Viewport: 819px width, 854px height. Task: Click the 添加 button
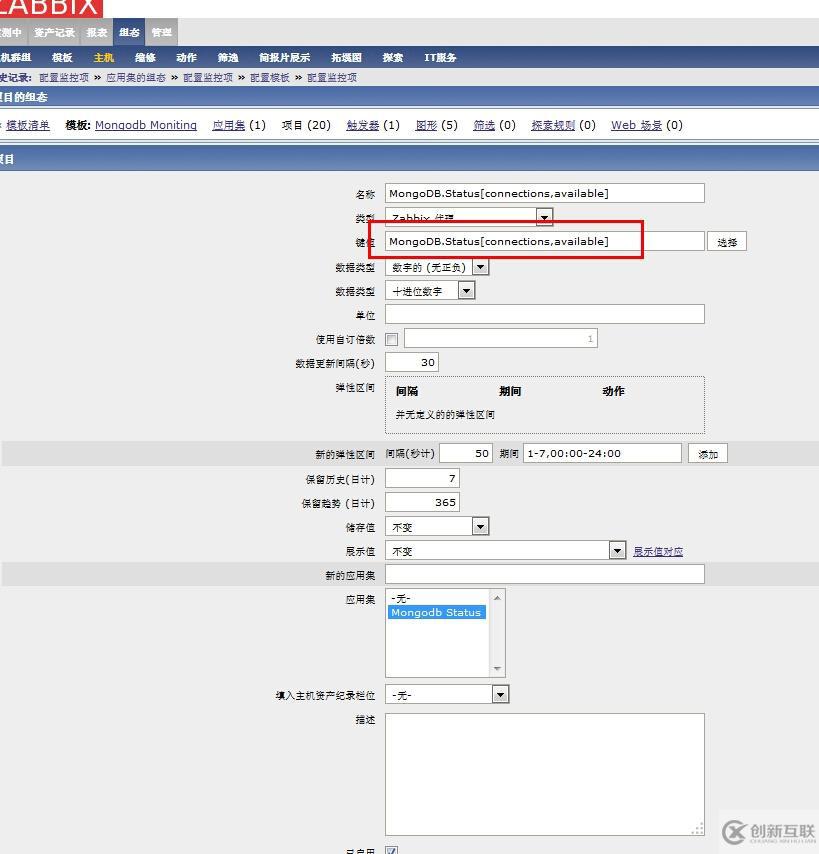pyautogui.click(x=708, y=454)
